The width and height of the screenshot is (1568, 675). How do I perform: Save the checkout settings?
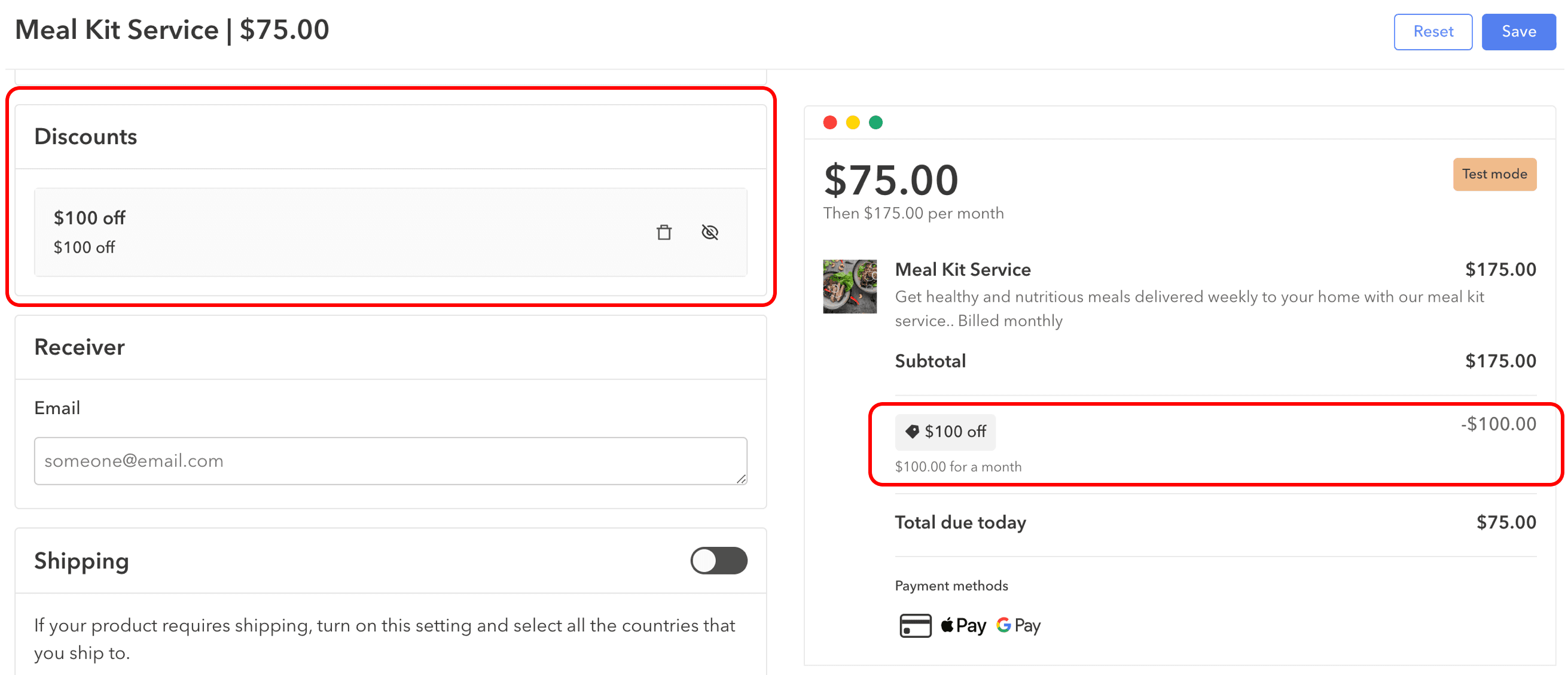1518,32
